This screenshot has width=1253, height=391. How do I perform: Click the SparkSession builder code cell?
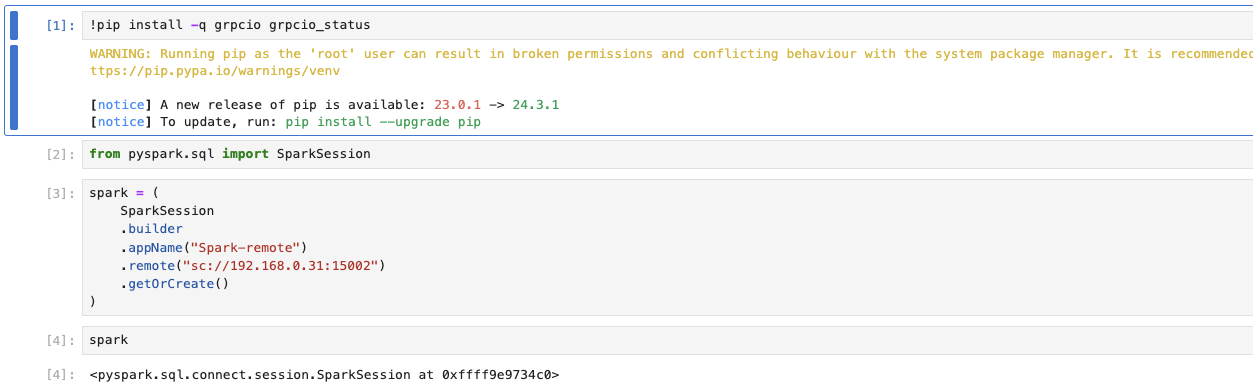click(666, 248)
